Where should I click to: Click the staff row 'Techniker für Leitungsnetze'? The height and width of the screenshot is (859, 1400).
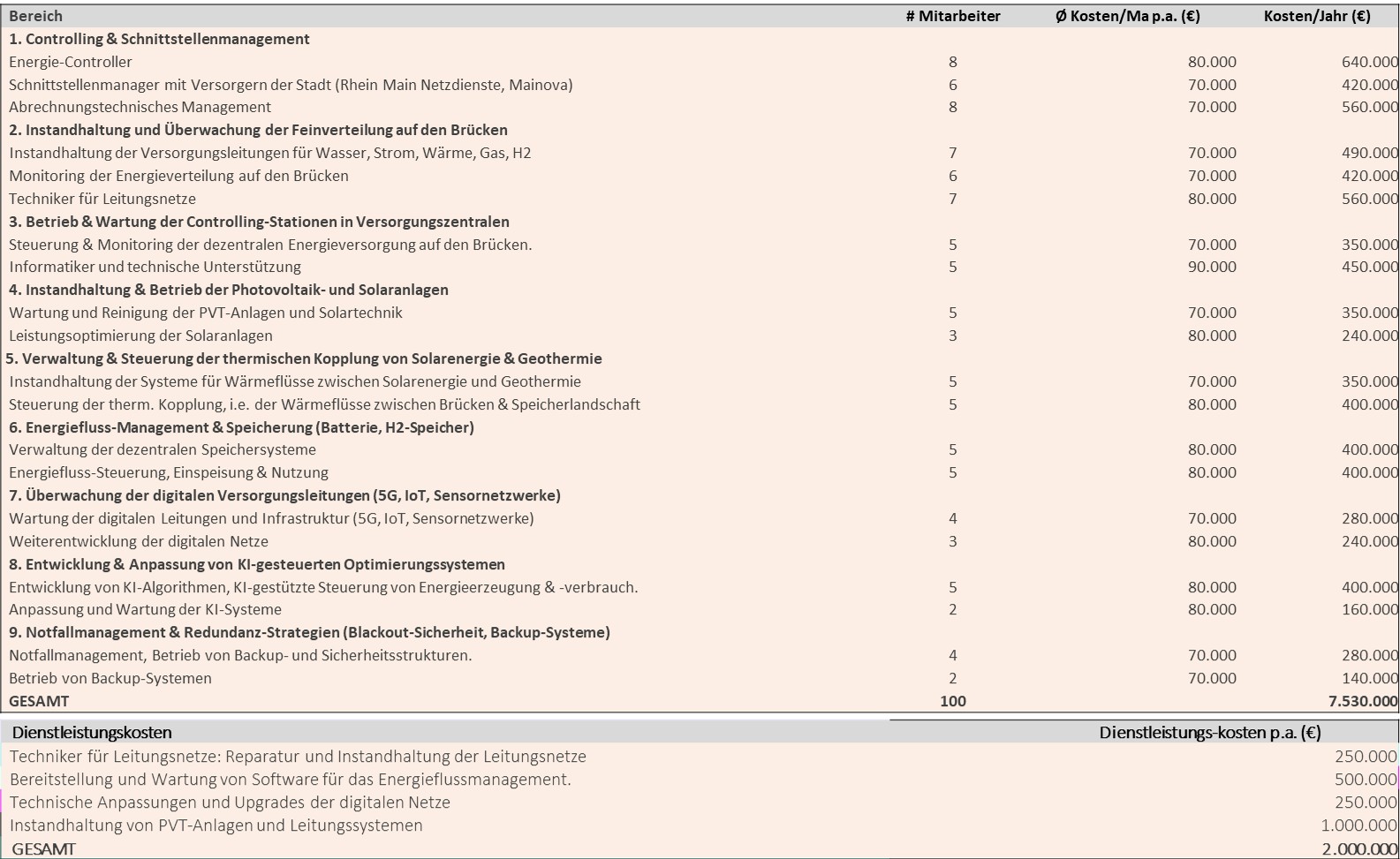(x=102, y=199)
